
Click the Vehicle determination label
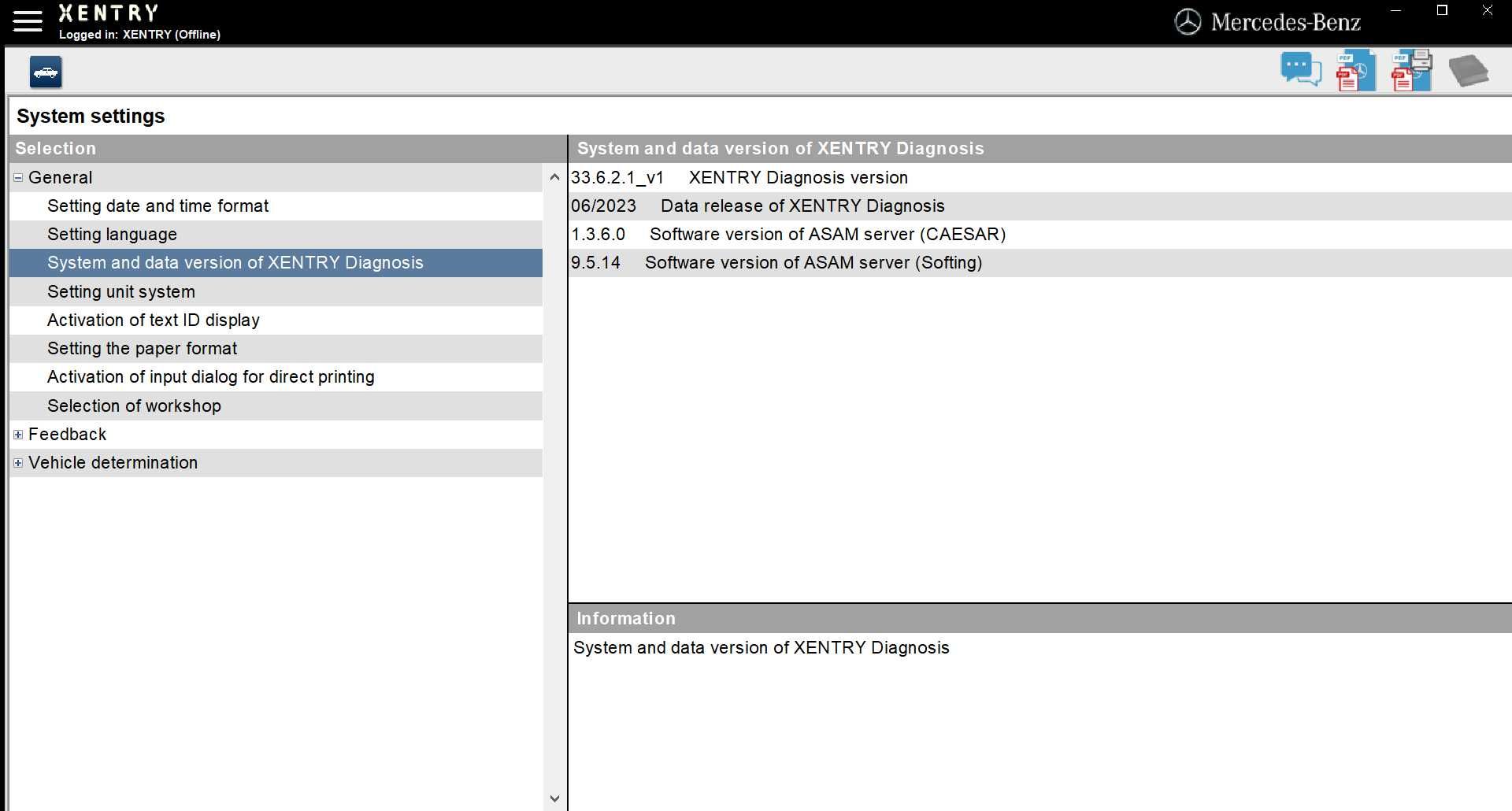(113, 463)
